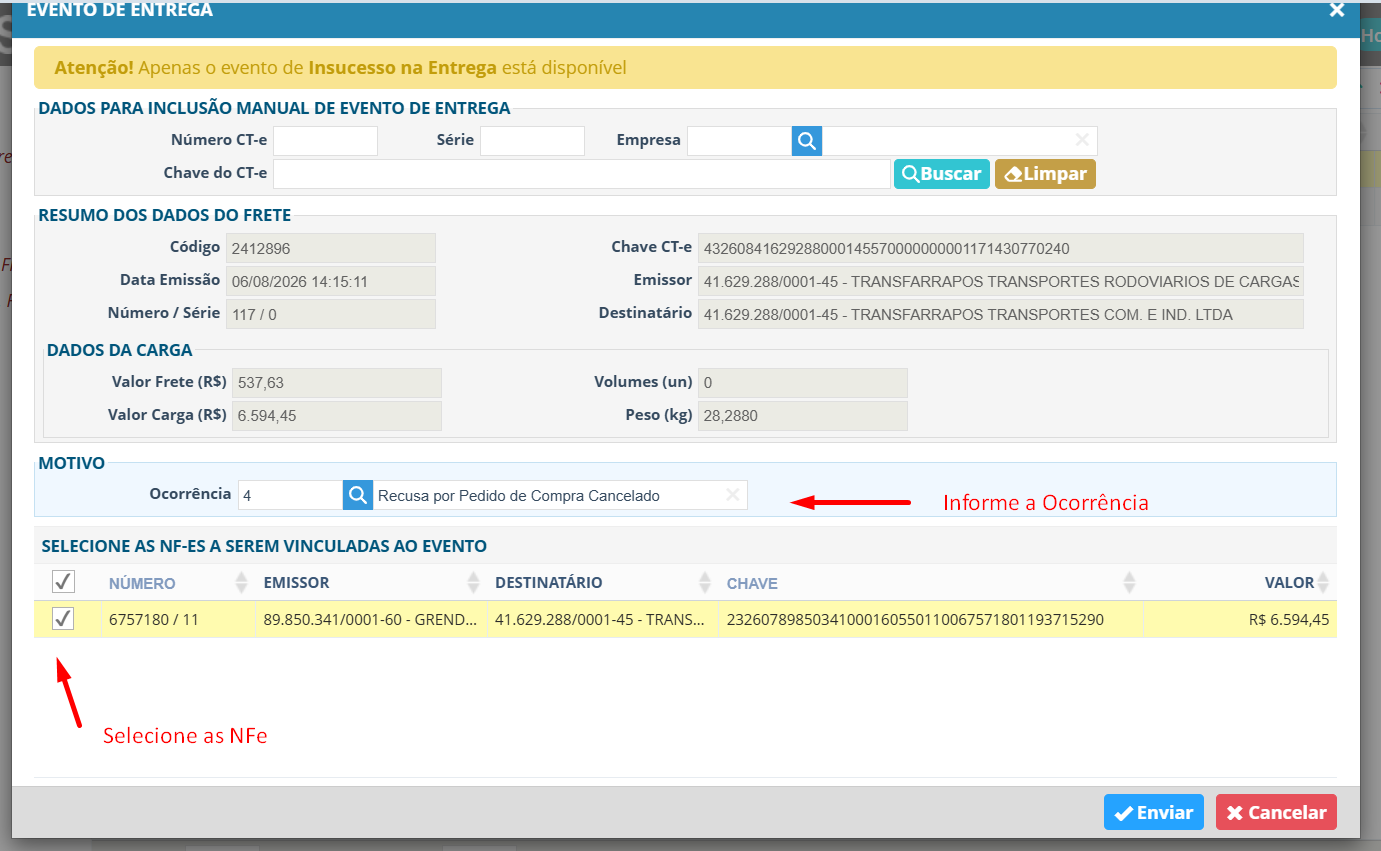This screenshot has width=1381, height=851.
Task: Click the Valor Frete field 537,63
Action: coord(336,383)
